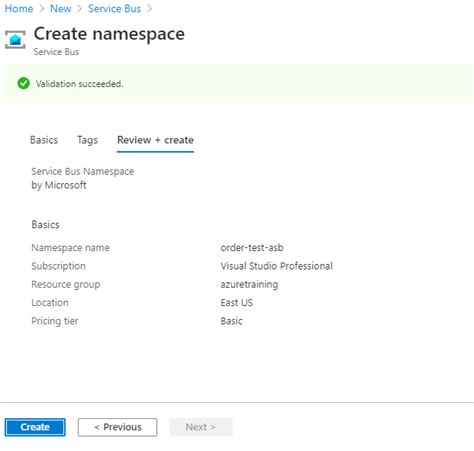Click the Namespace name label

pos(70,248)
